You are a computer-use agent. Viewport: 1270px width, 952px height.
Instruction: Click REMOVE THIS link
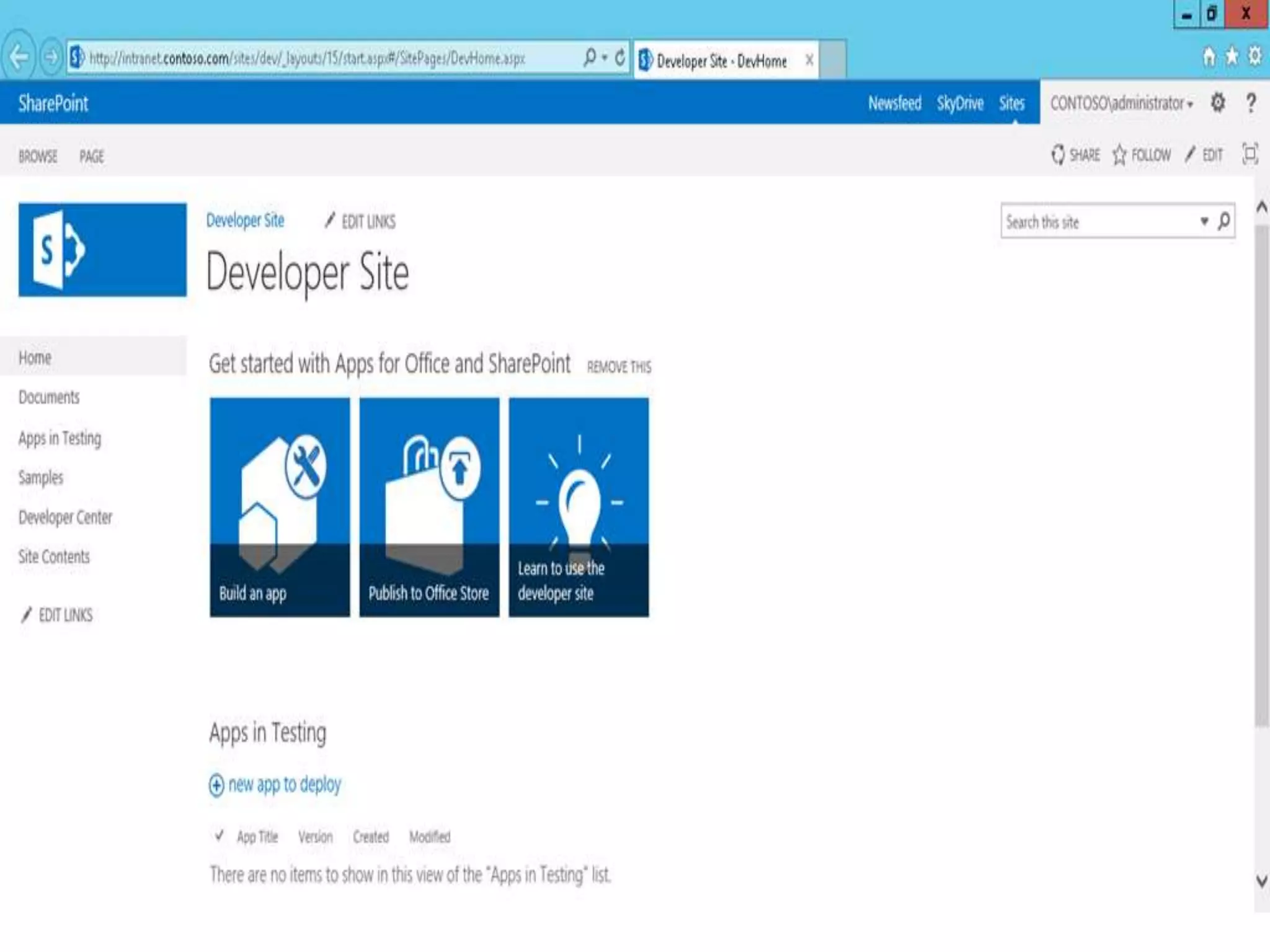click(x=619, y=367)
